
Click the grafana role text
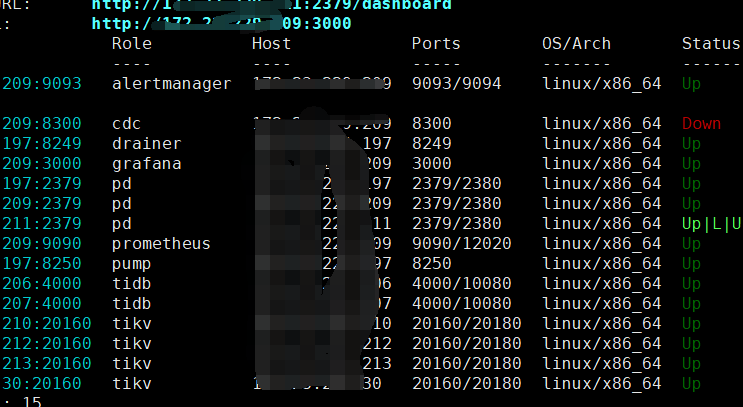[146, 164]
